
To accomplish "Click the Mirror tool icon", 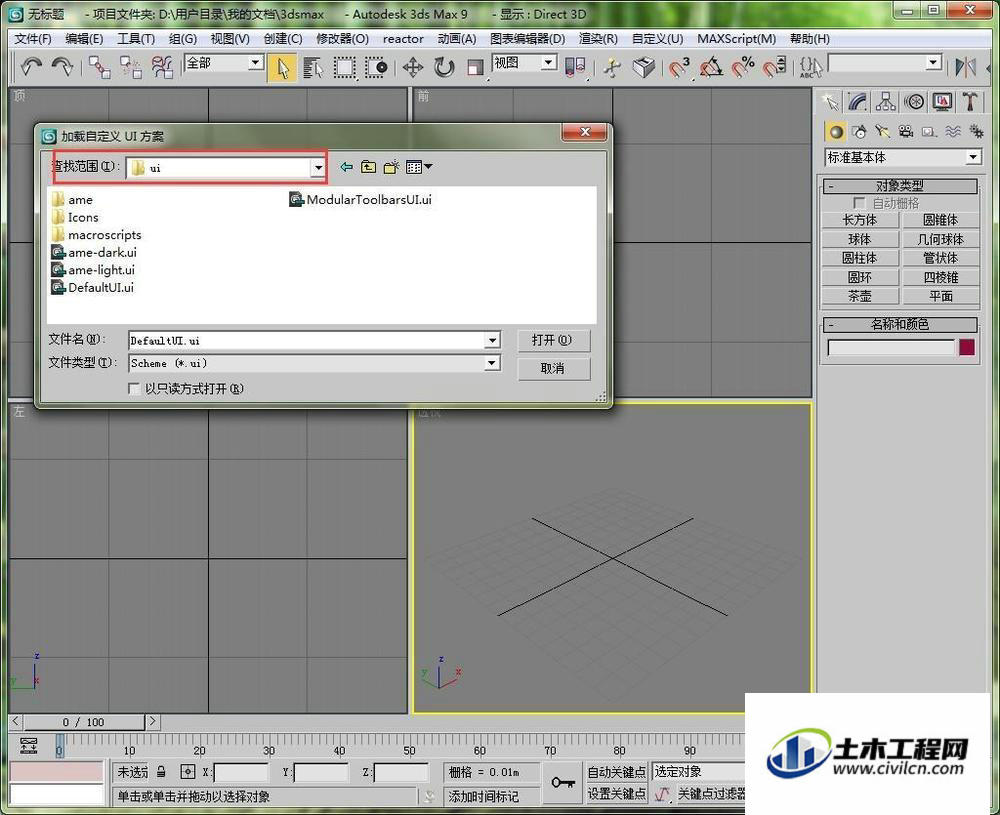I will point(966,67).
